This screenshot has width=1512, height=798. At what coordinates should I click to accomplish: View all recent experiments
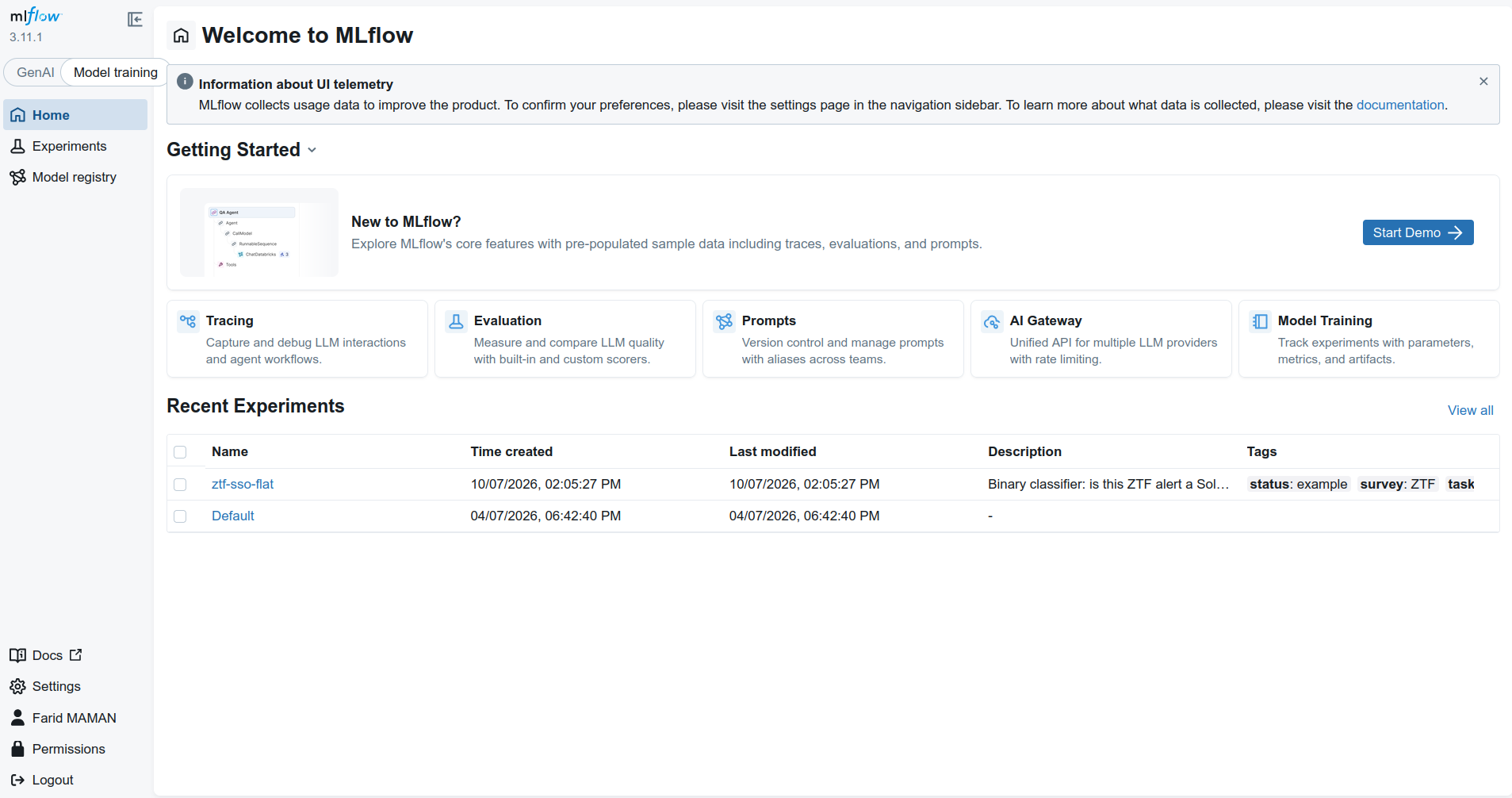coord(1470,410)
